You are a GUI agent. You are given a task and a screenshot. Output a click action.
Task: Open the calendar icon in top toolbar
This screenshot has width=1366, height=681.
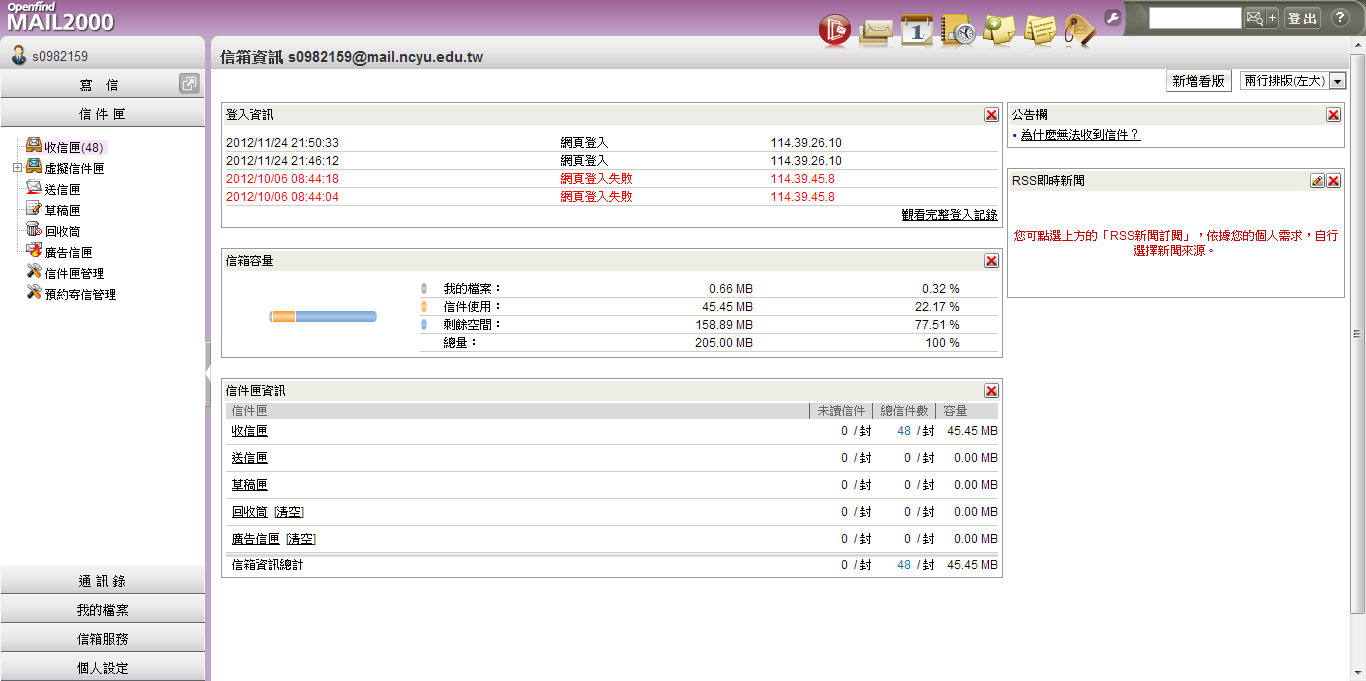(x=917, y=30)
